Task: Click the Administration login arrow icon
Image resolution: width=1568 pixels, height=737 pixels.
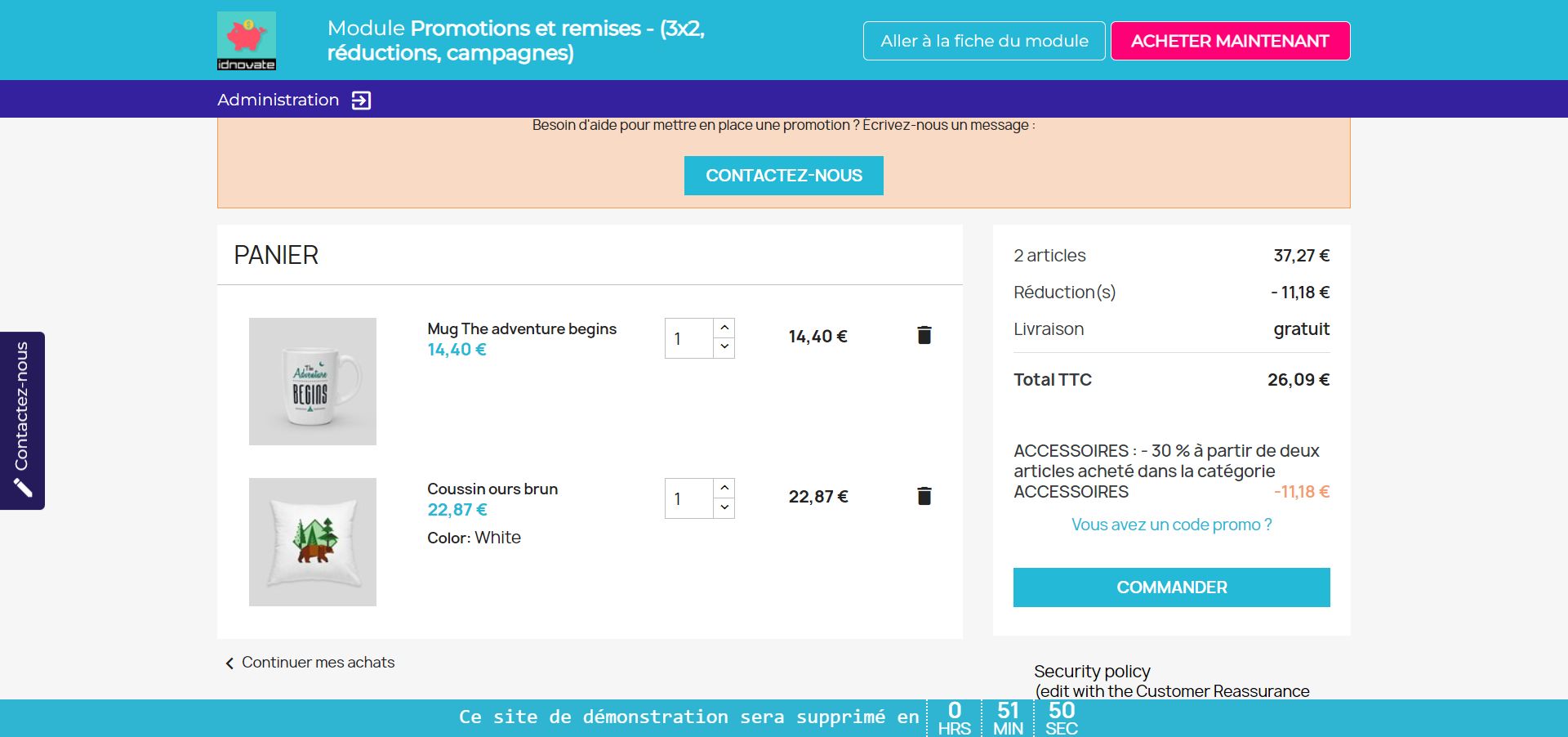Action: click(361, 100)
